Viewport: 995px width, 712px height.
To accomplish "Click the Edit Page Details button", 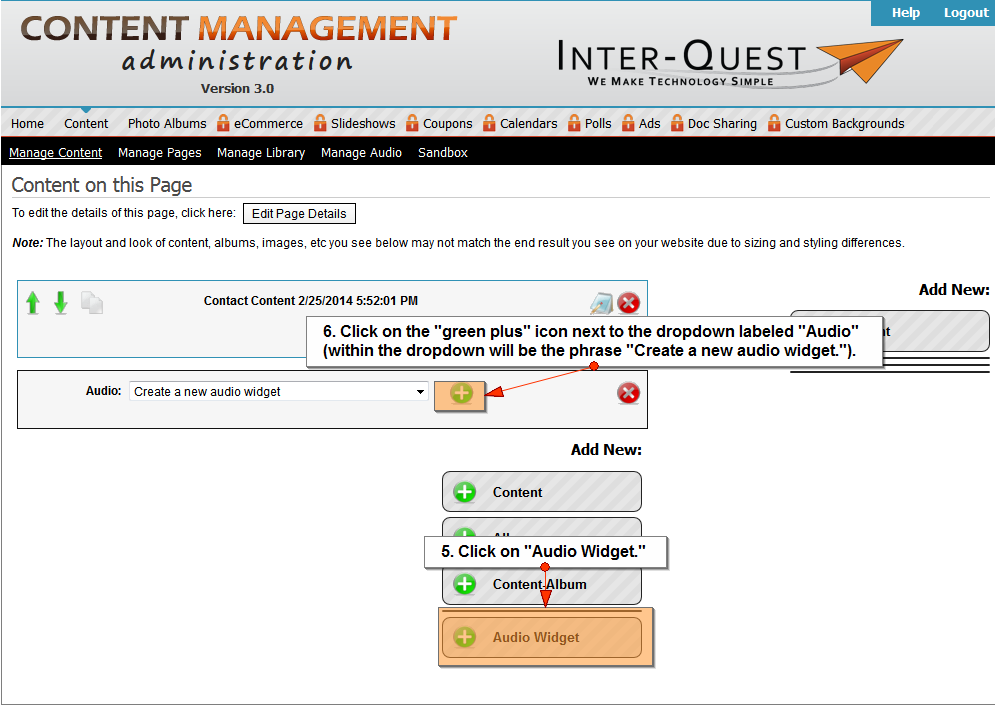I will (299, 214).
